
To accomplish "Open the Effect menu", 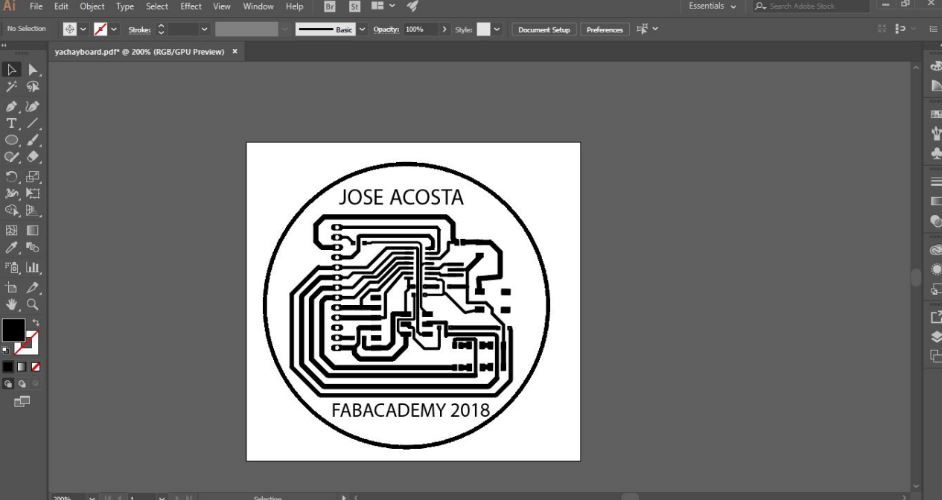I will 191,7.
